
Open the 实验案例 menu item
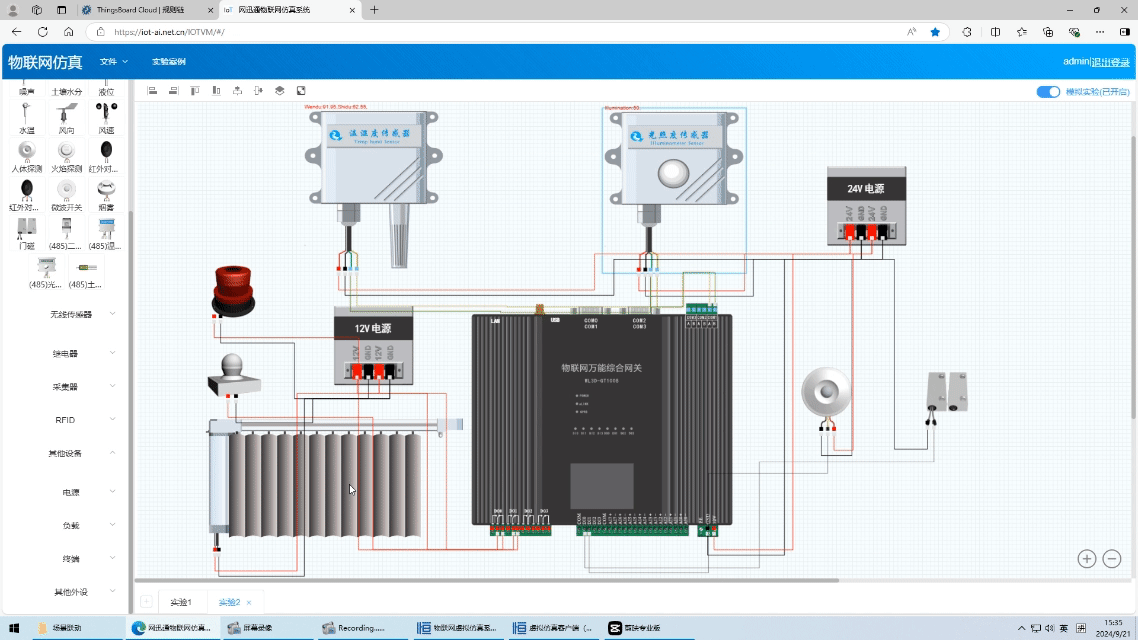(168, 62)
